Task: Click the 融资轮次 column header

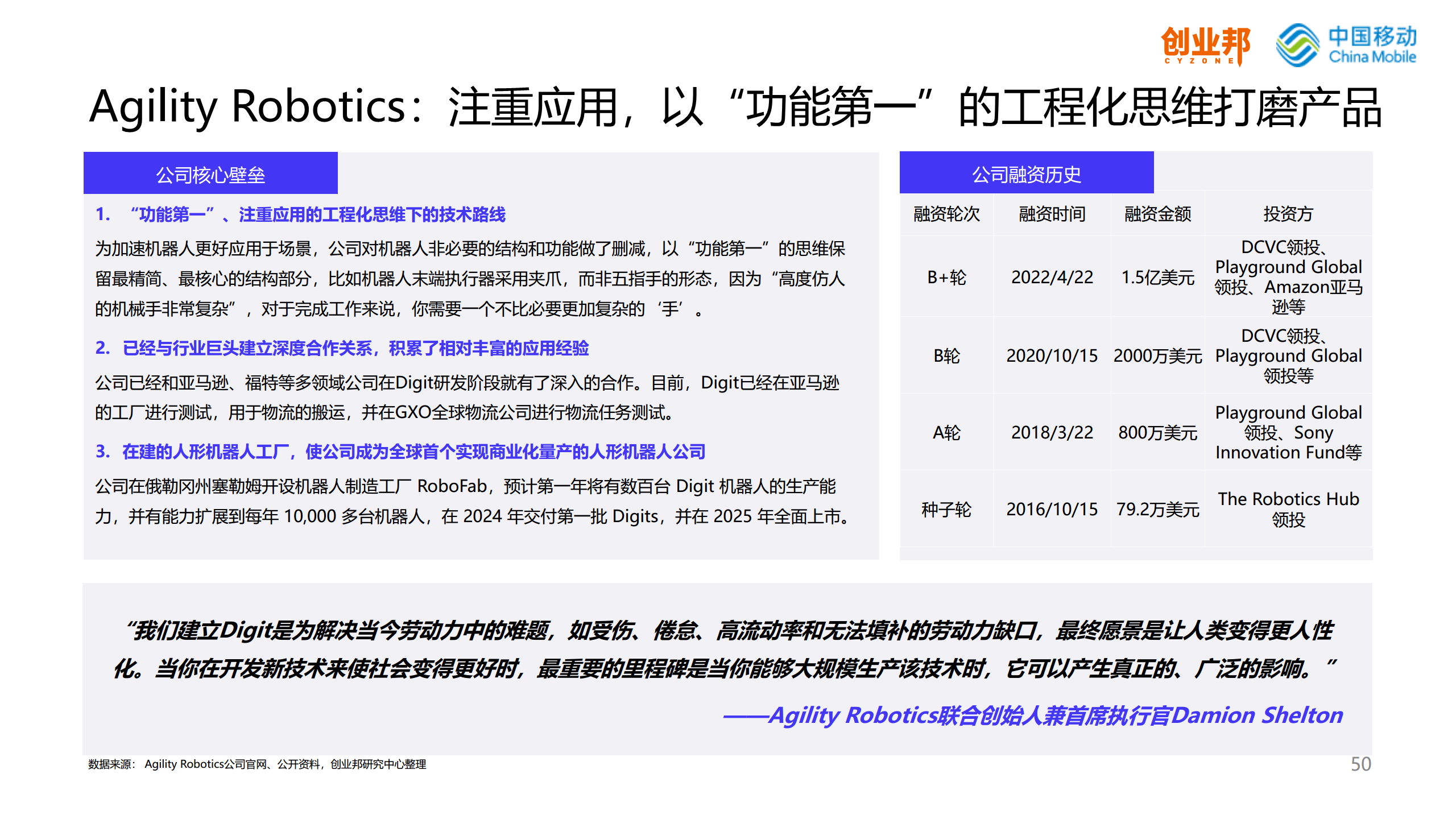Action: pyautogui.click(x=947, y=214)
